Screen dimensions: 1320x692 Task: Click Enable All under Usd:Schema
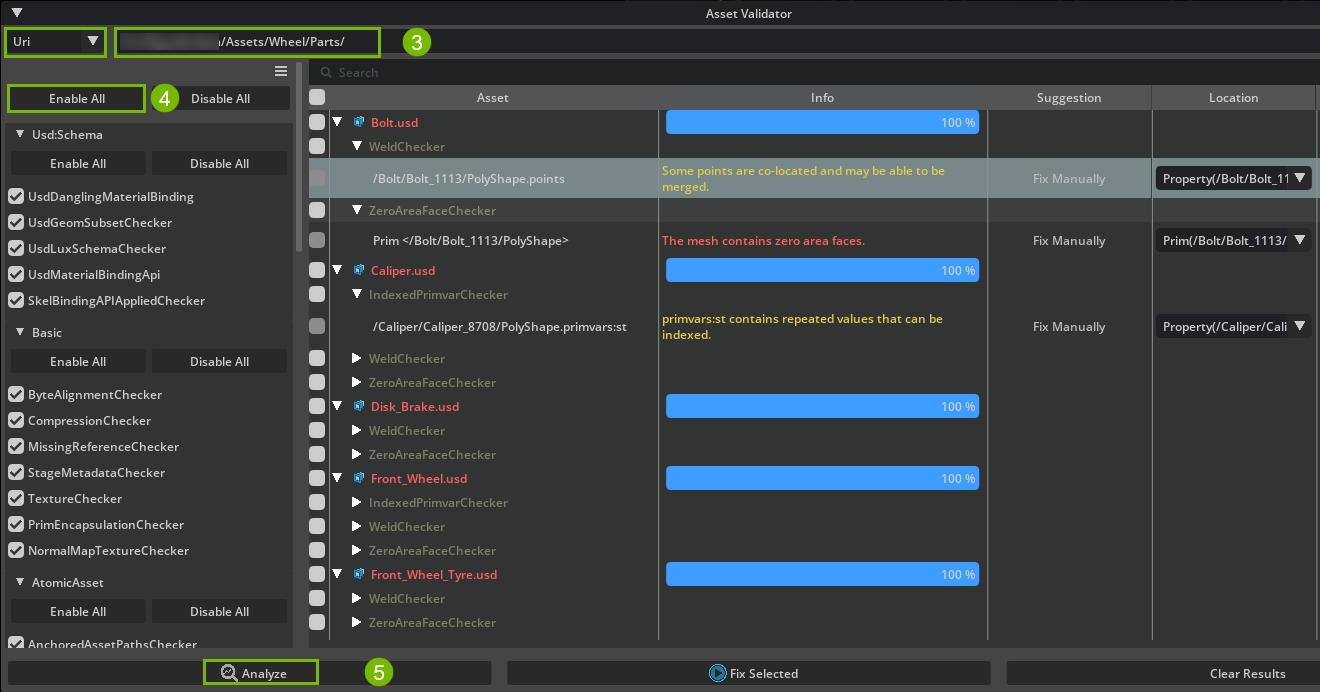(78, 163)
